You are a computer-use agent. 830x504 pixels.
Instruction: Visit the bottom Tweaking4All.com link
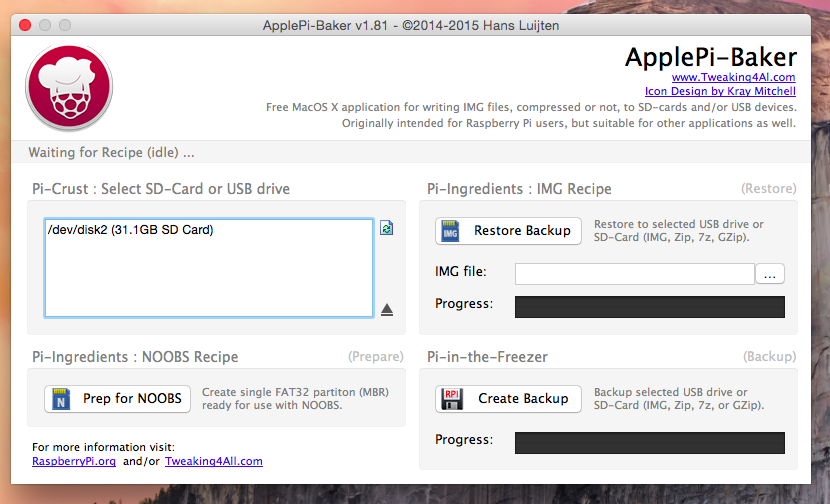click(213, 461)
